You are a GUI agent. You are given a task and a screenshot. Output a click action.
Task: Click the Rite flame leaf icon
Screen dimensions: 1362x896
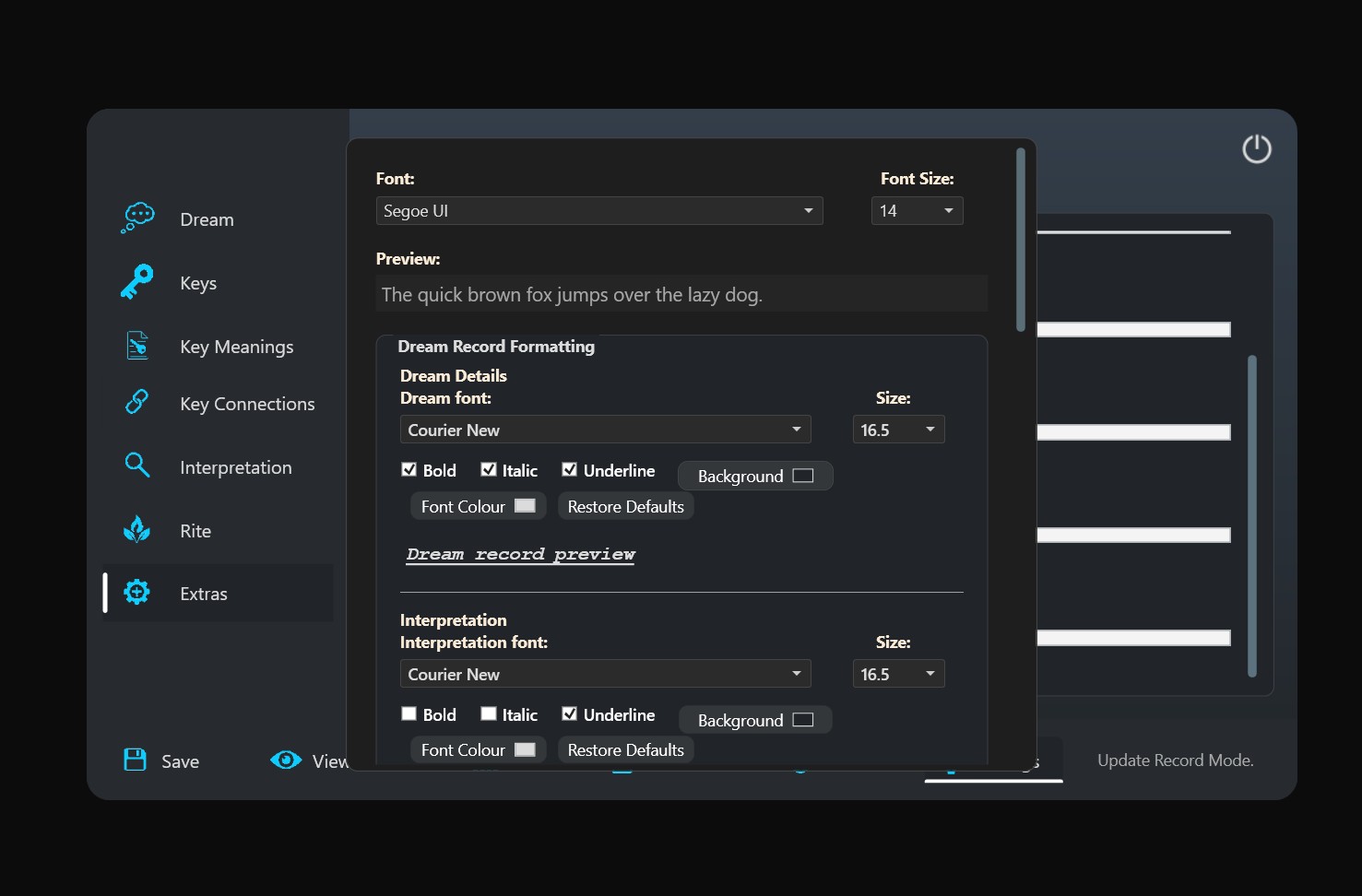tap(137, 529)
